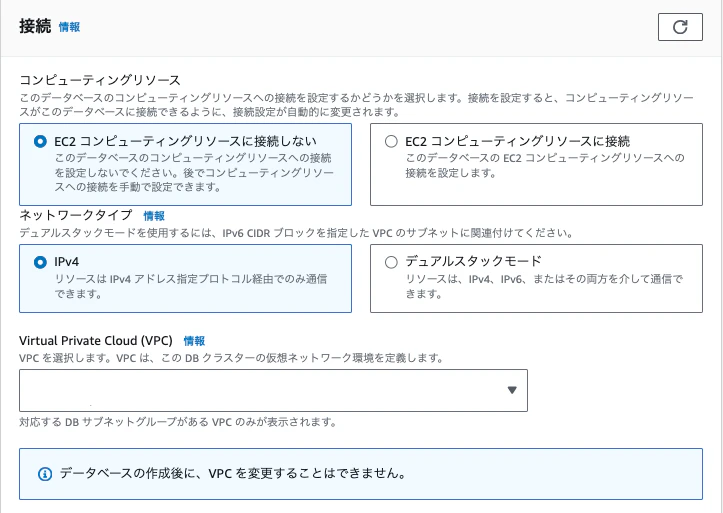
Task: Choose the IPv4 network type radio
Action: pos(40,262)
